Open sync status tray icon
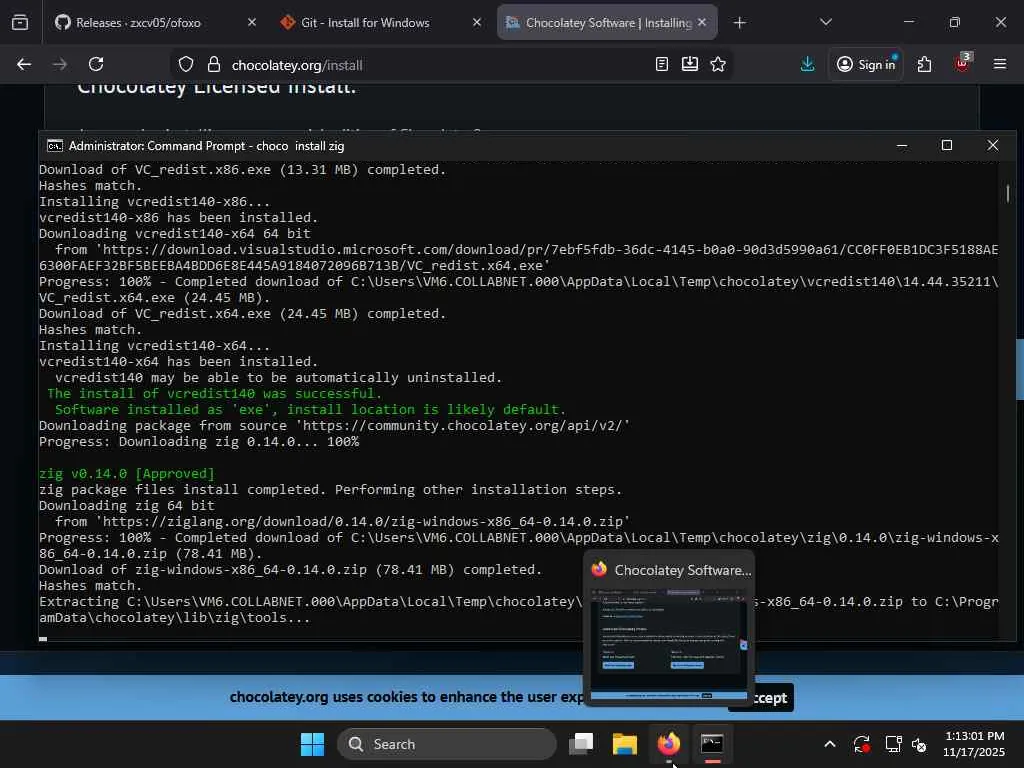 tap(861, 744)
